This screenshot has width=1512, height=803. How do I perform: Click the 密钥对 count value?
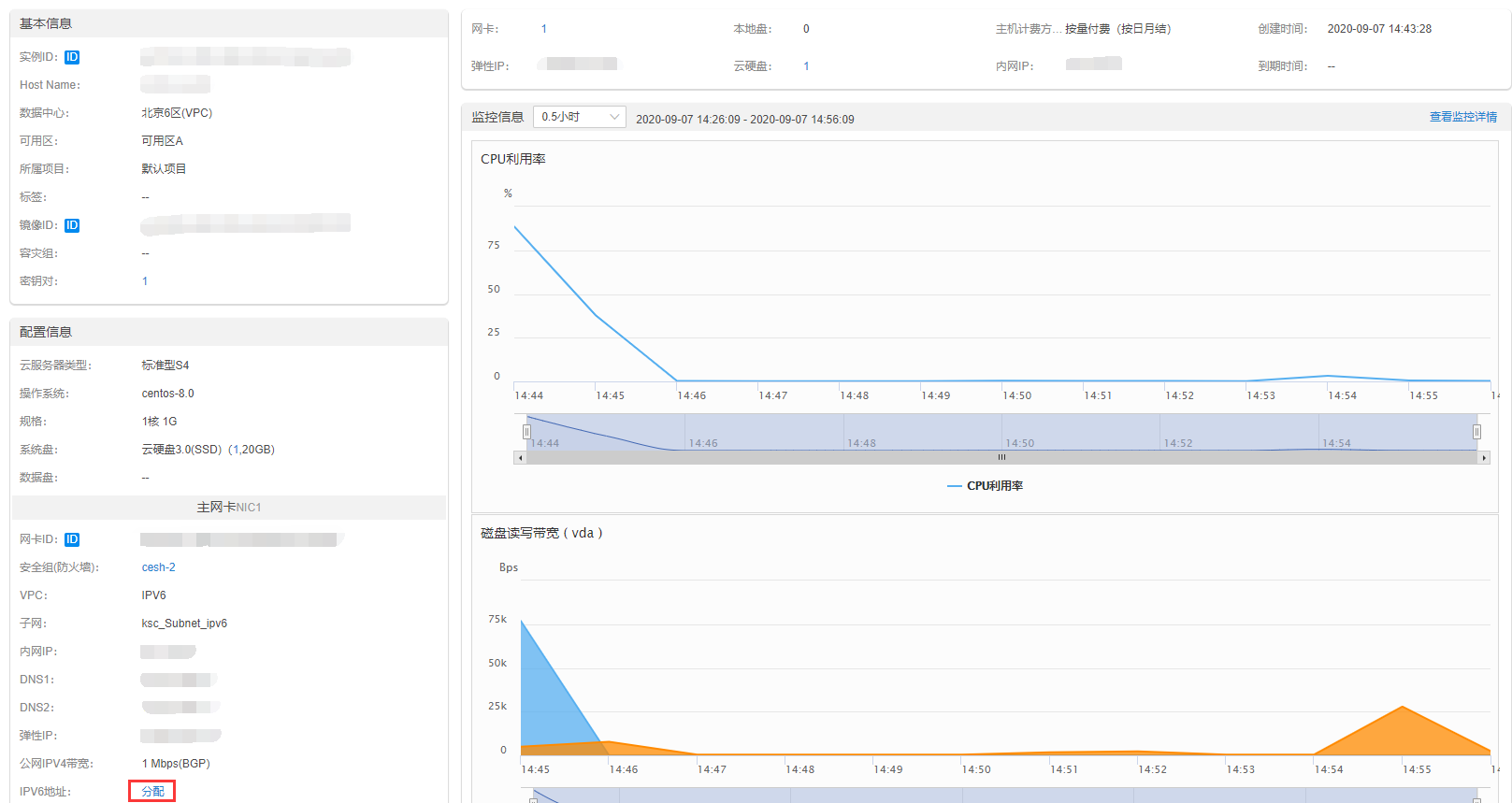coord(145,281)
